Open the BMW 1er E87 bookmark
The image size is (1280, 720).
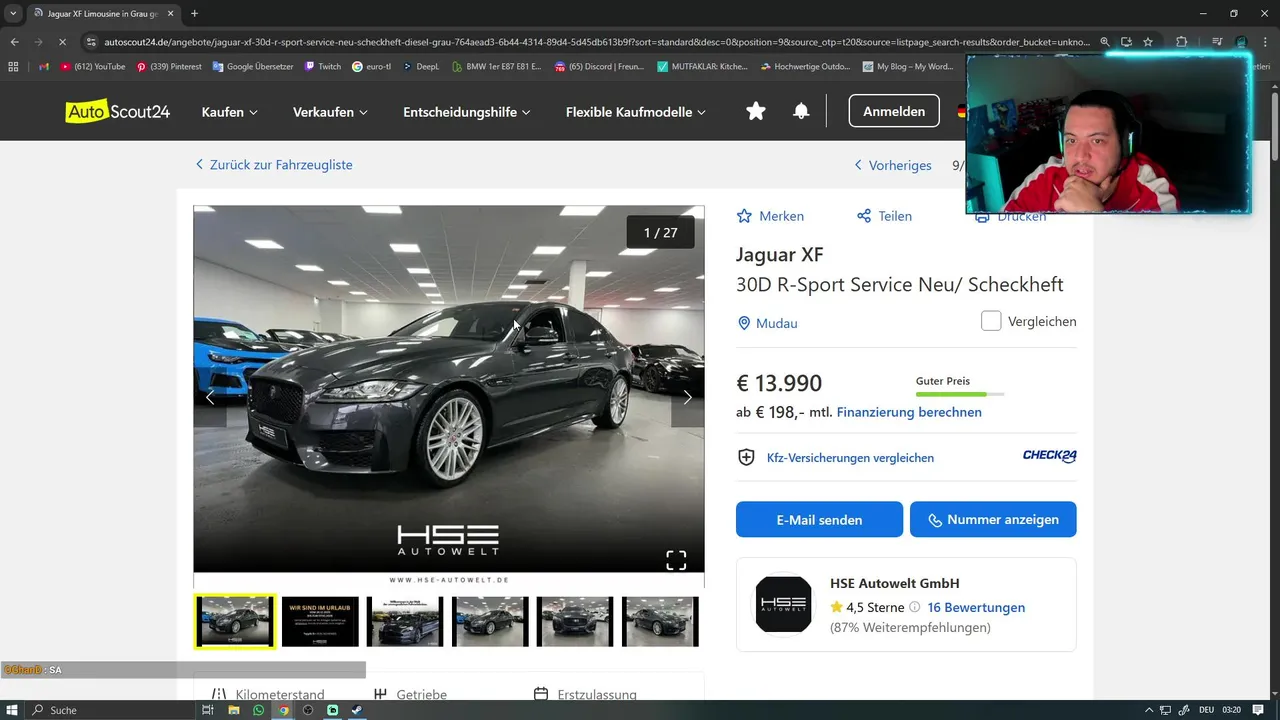coord(496,67)
